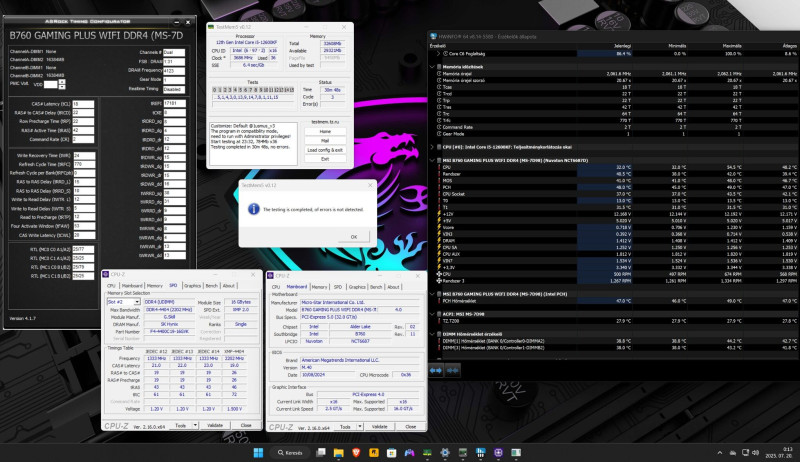Click the yellow app icon on the taskbar
Image resolution: width=800 pixels, height=462 pixels.
[x=374, y=452]
